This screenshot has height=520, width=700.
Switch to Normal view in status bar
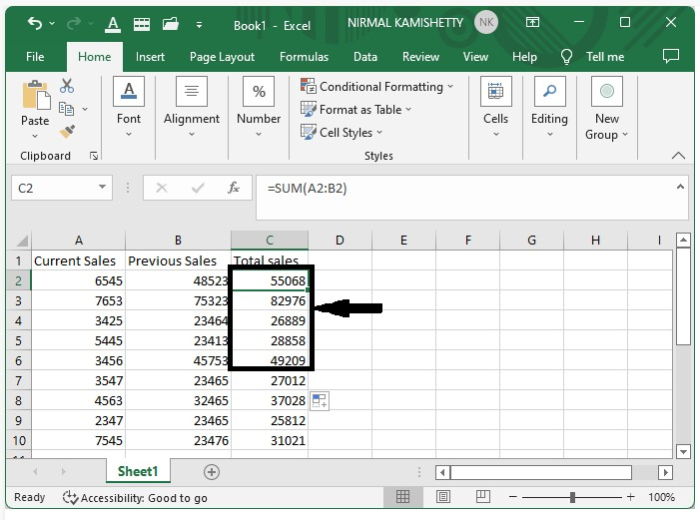[403, 497]
